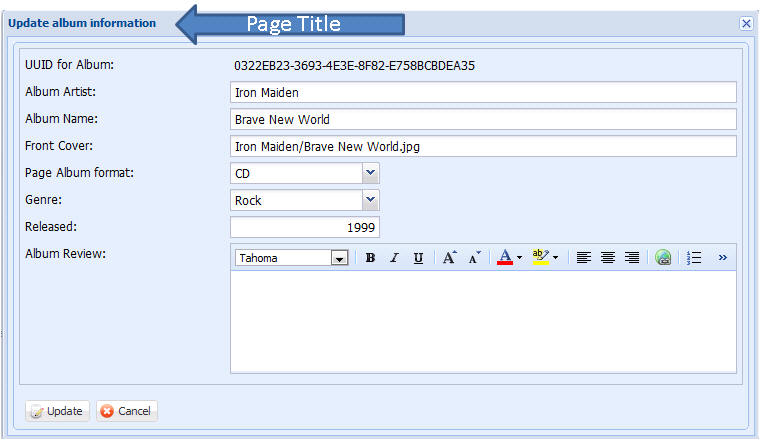Open Page Album format dropdown
The height and width of the screenshot is (440, 760).
(370, 173)
